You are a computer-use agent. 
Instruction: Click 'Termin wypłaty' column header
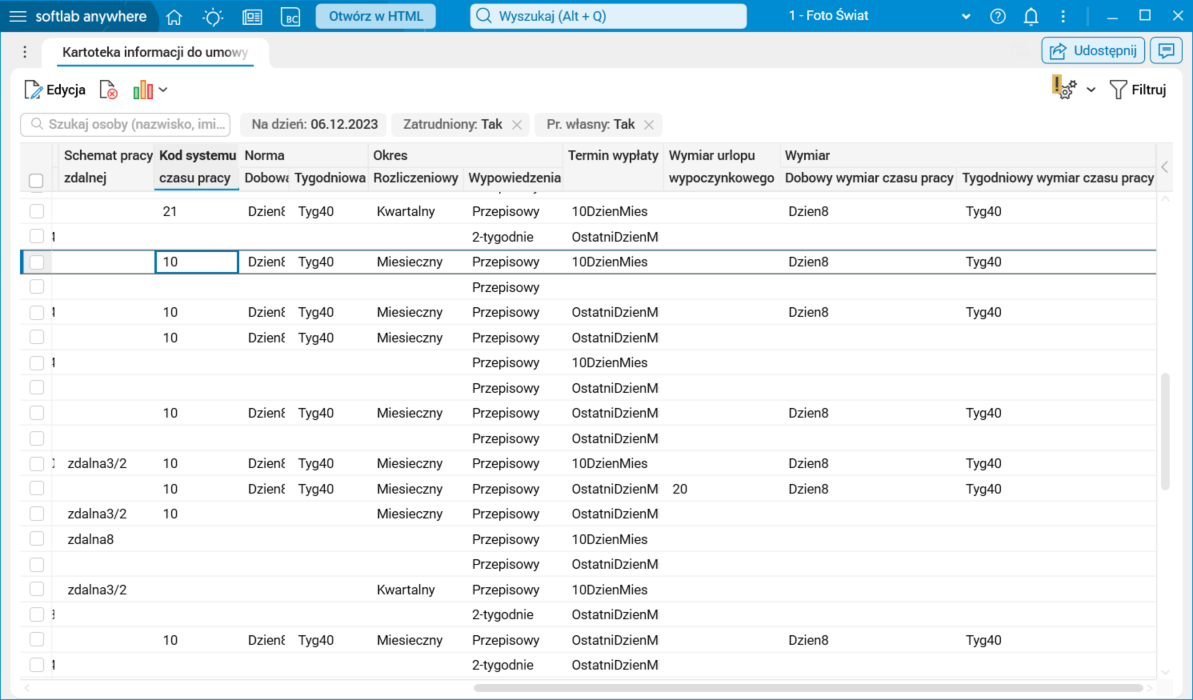coord(612,155)
